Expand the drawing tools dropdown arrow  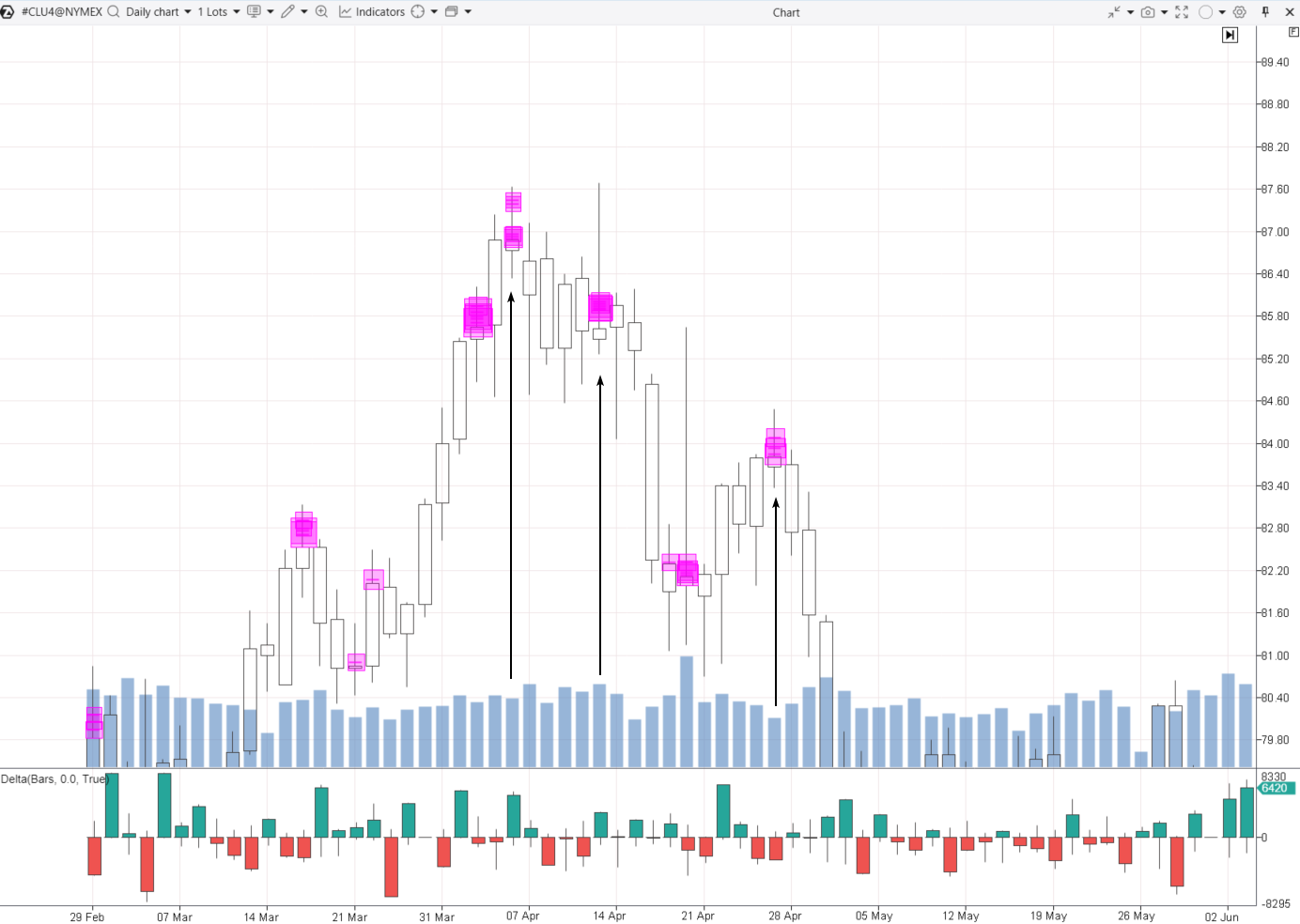[x=304, y=12]
